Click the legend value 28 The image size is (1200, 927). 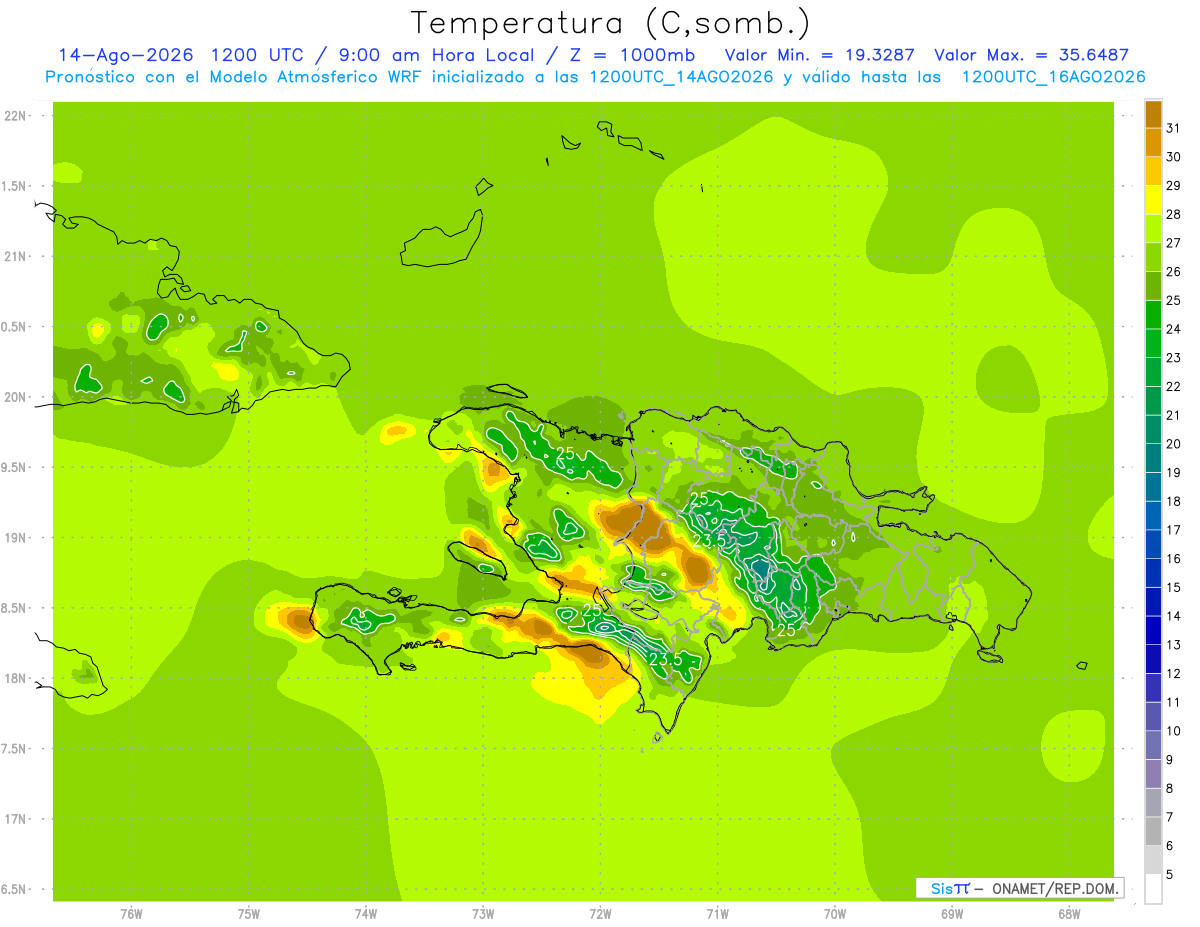pyautogui.click(x=1173, y=214)
